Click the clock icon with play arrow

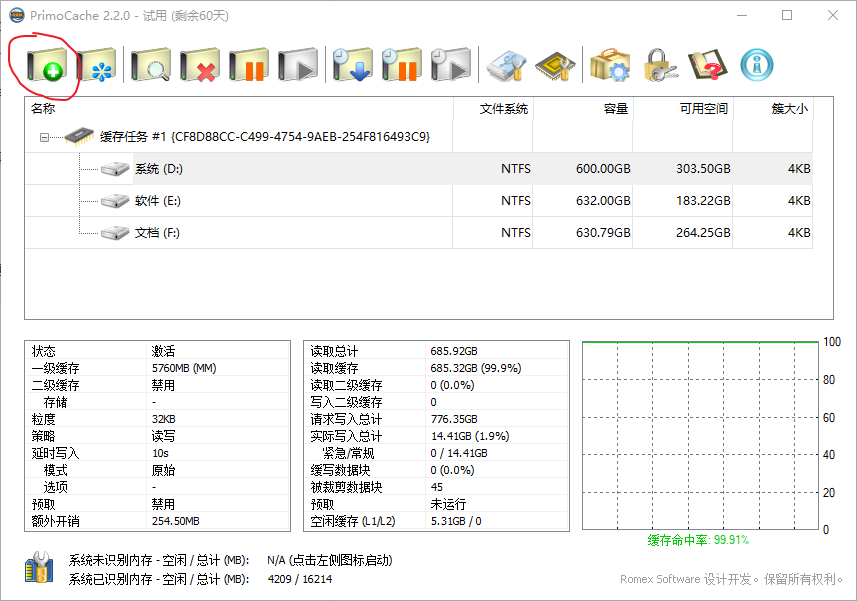coord(451,67)
